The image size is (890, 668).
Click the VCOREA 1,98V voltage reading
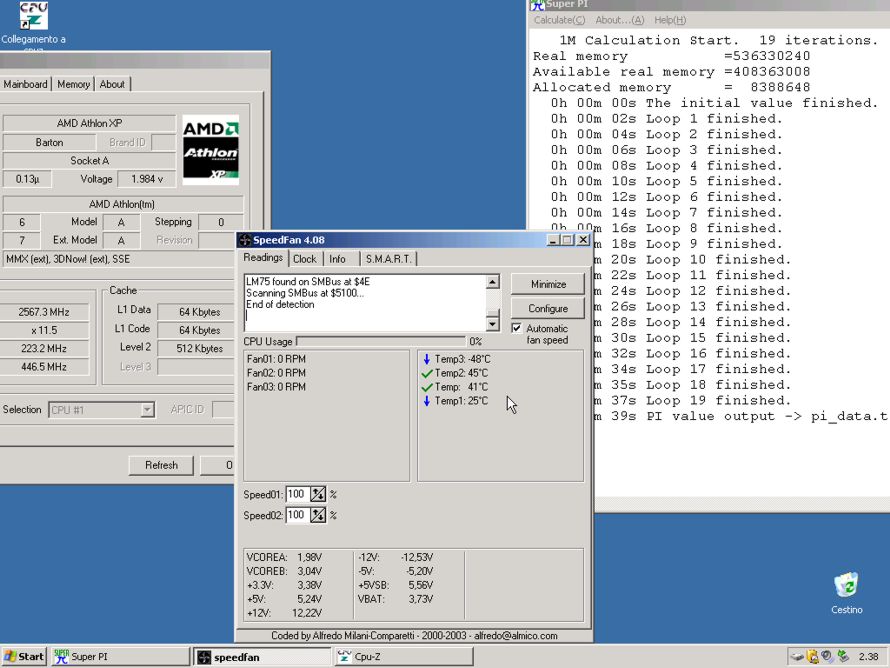284,557
